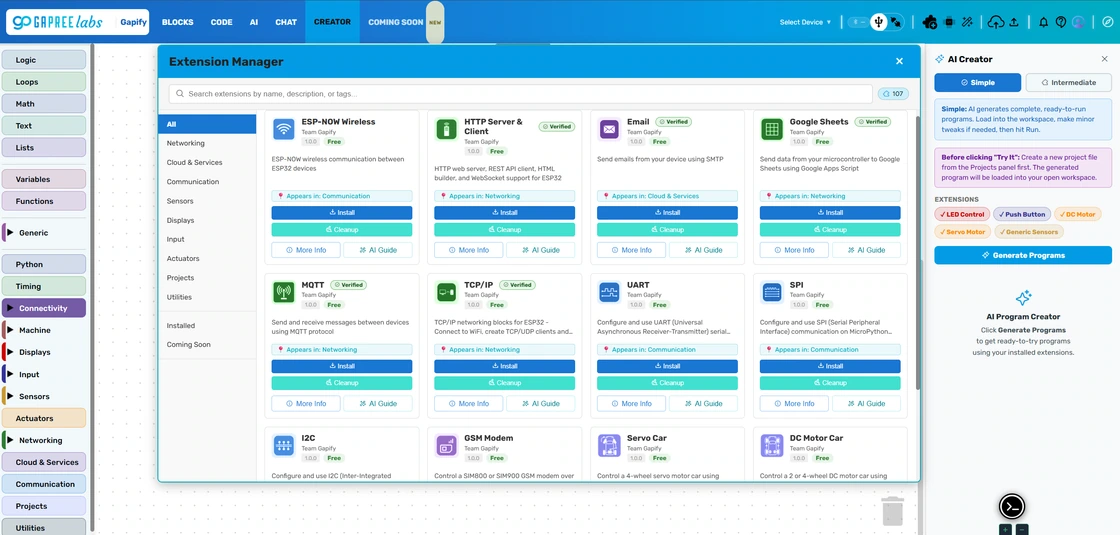Click the I2C extension icon

pos(284,445)
